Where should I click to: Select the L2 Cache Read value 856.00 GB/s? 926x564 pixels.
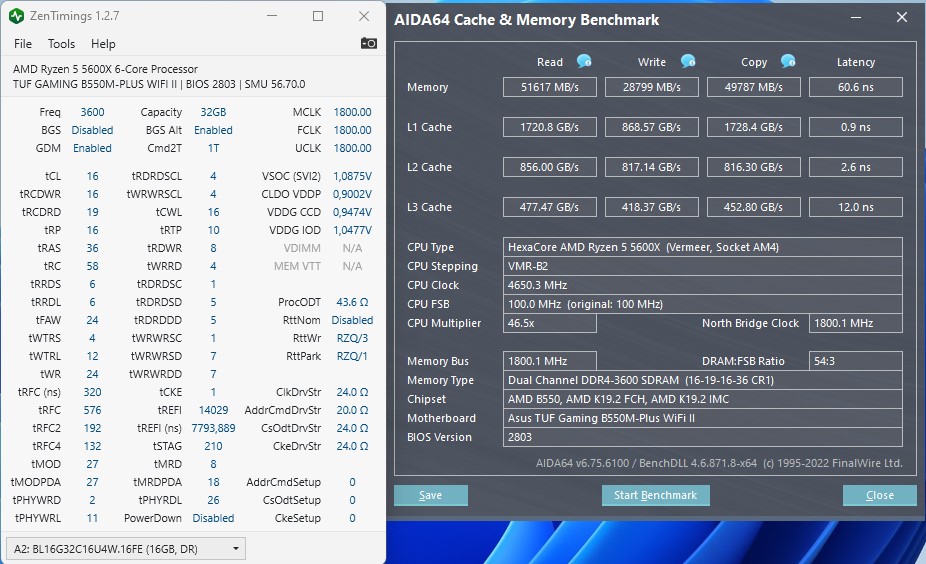pos(550,167)
